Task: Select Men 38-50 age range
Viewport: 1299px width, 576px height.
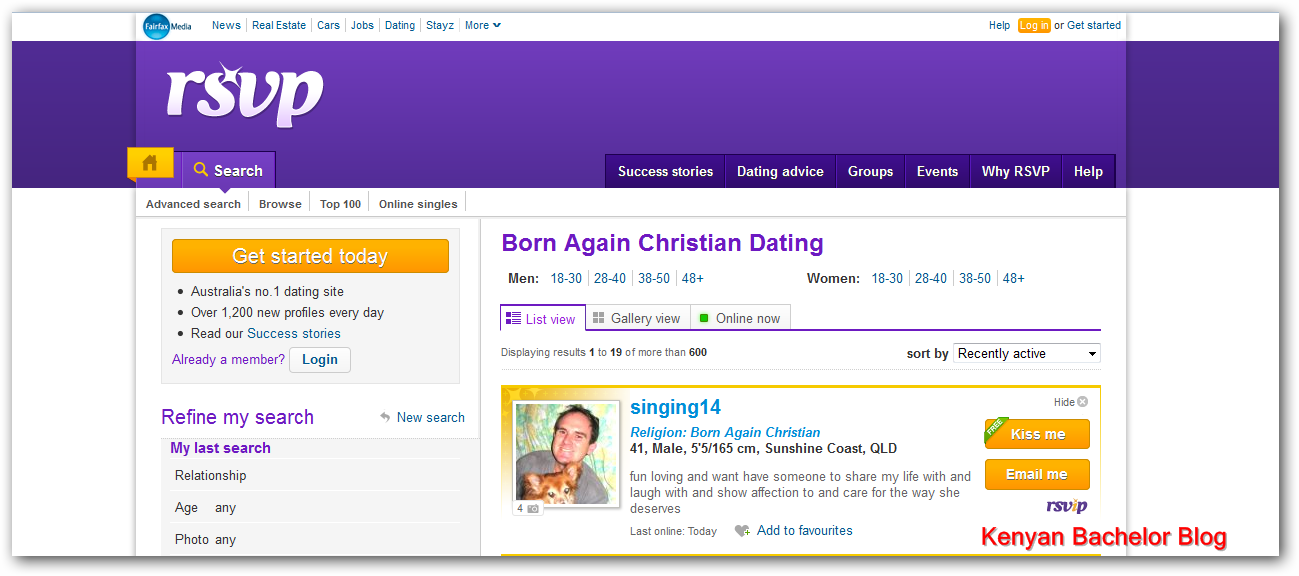Action: pyautogui.click(x=654, y=279)
